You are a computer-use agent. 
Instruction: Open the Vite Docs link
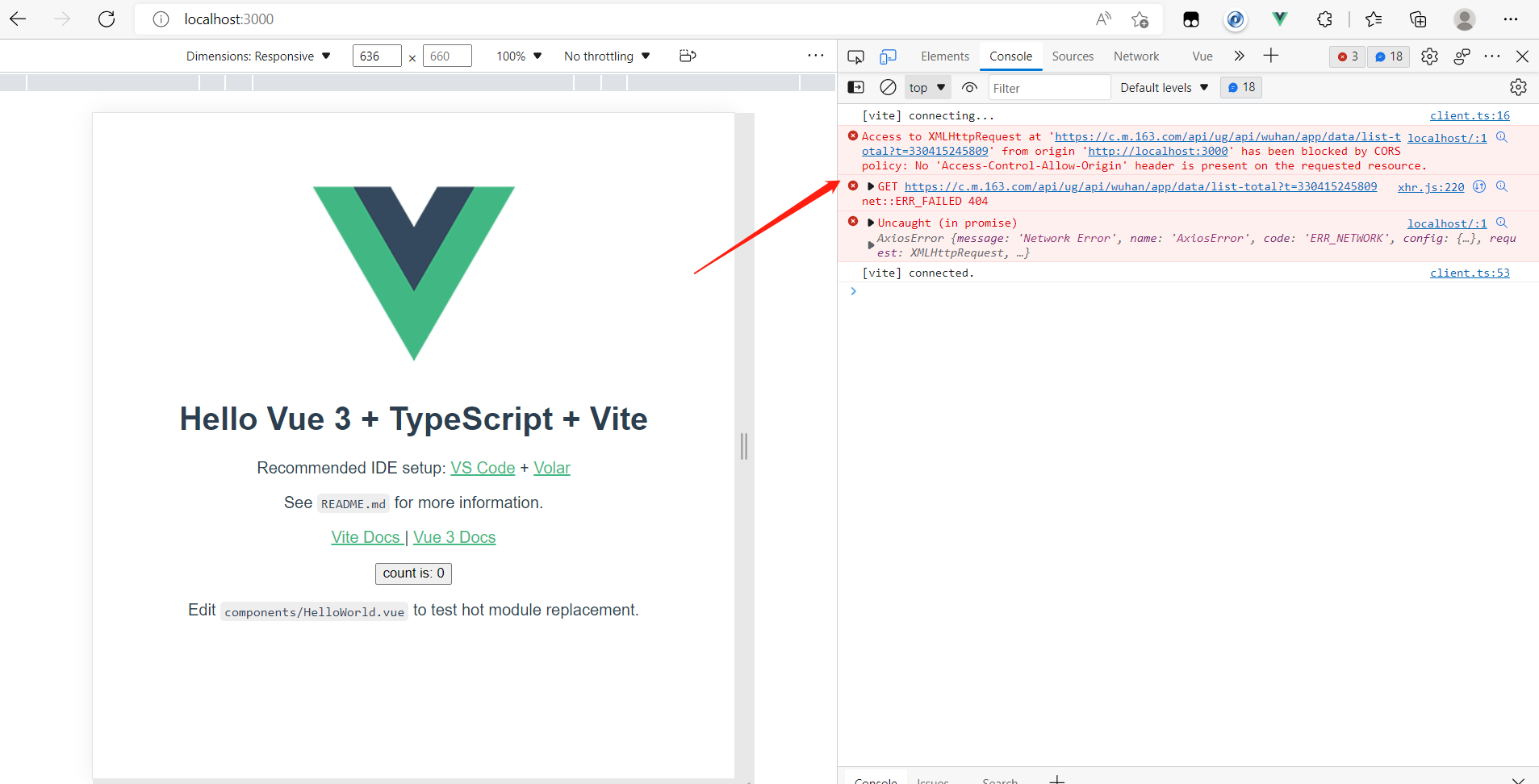click(x=366, y=537)
